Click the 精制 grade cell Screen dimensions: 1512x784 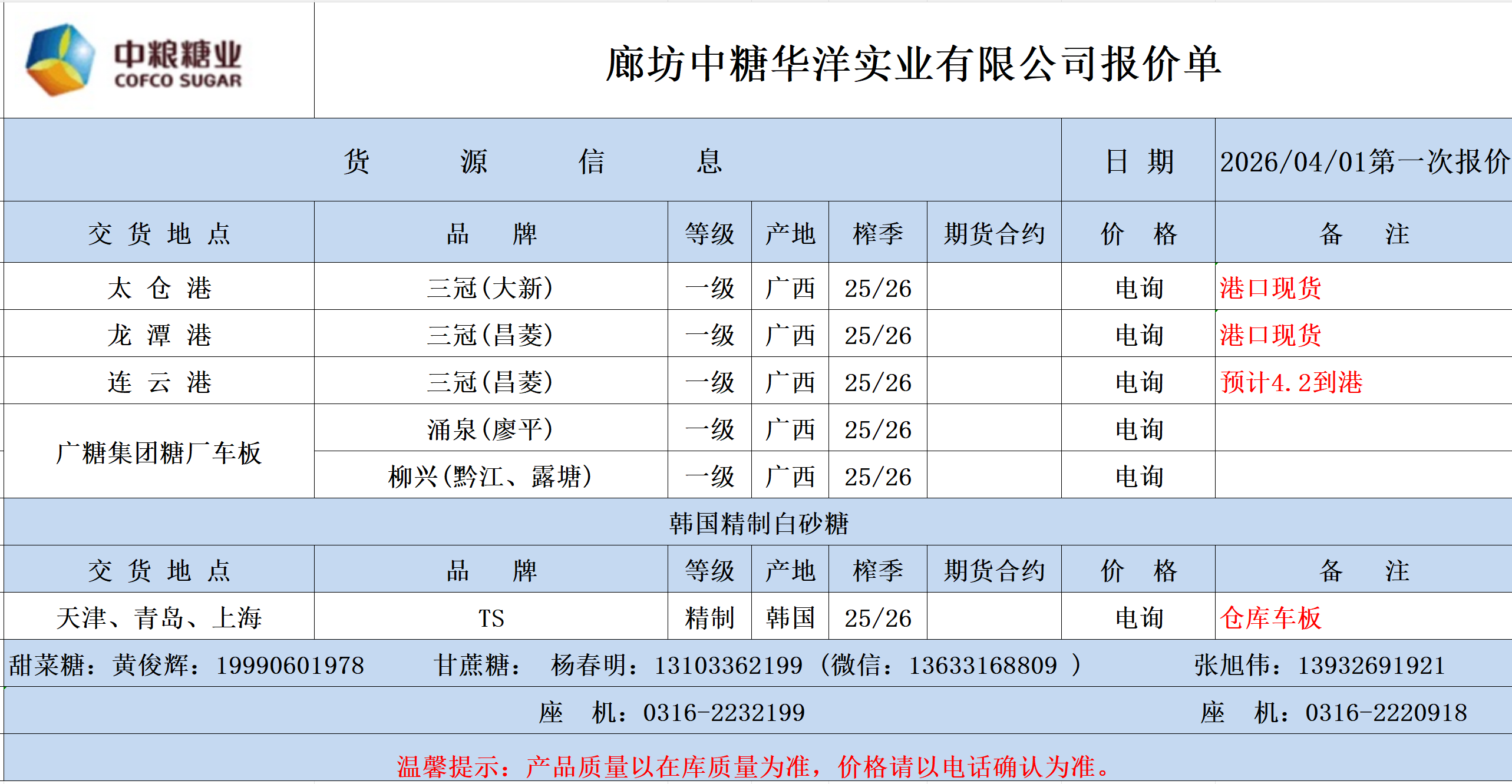point(709,617)
